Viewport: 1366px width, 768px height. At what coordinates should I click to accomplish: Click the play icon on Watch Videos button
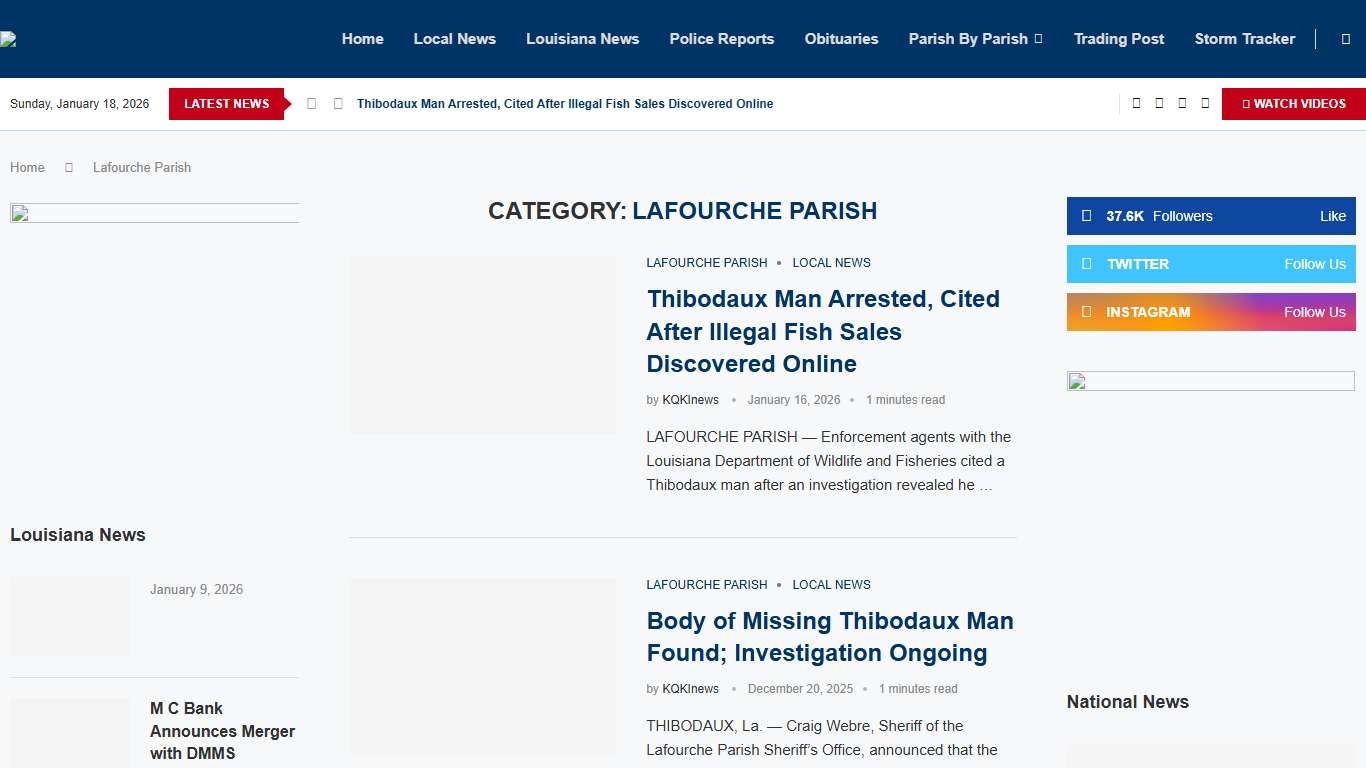tap(1246, 103)
